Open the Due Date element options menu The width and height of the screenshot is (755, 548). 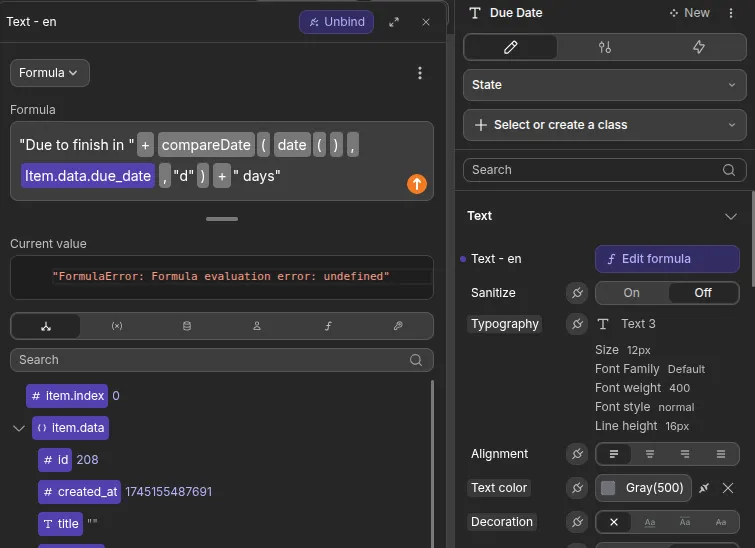coord(731,13)
